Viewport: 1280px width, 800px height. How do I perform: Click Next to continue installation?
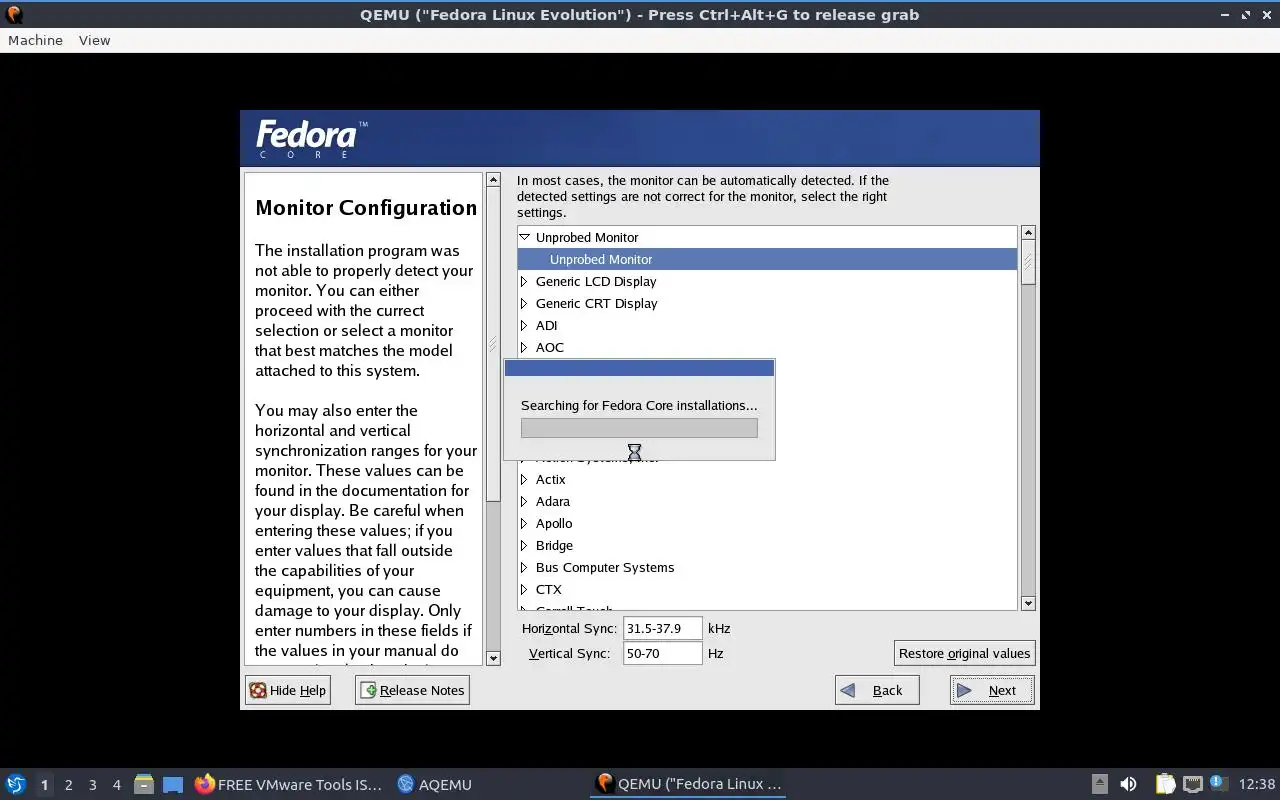[992, 690]
